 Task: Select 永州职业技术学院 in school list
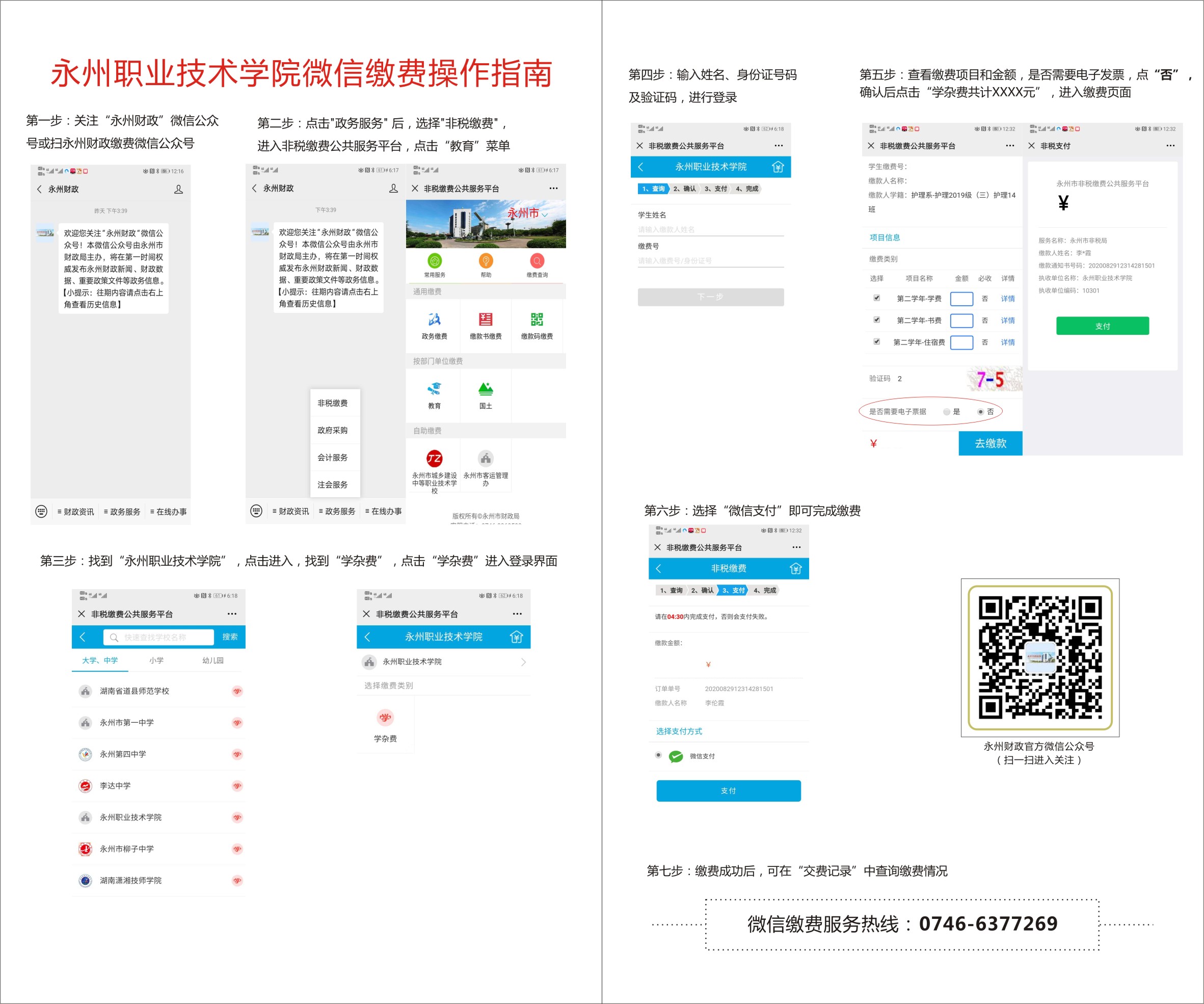(x=159, y=817)
